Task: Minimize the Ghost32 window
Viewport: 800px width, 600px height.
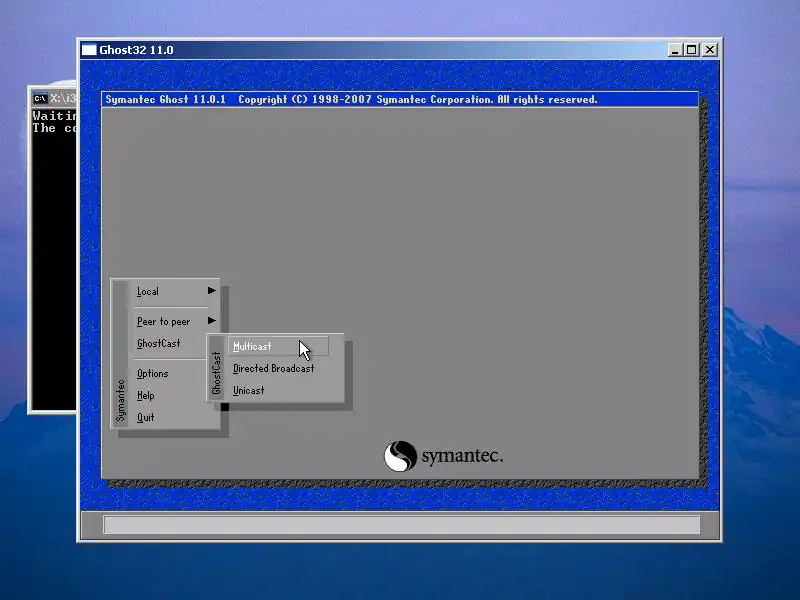Action: [675, 50]
